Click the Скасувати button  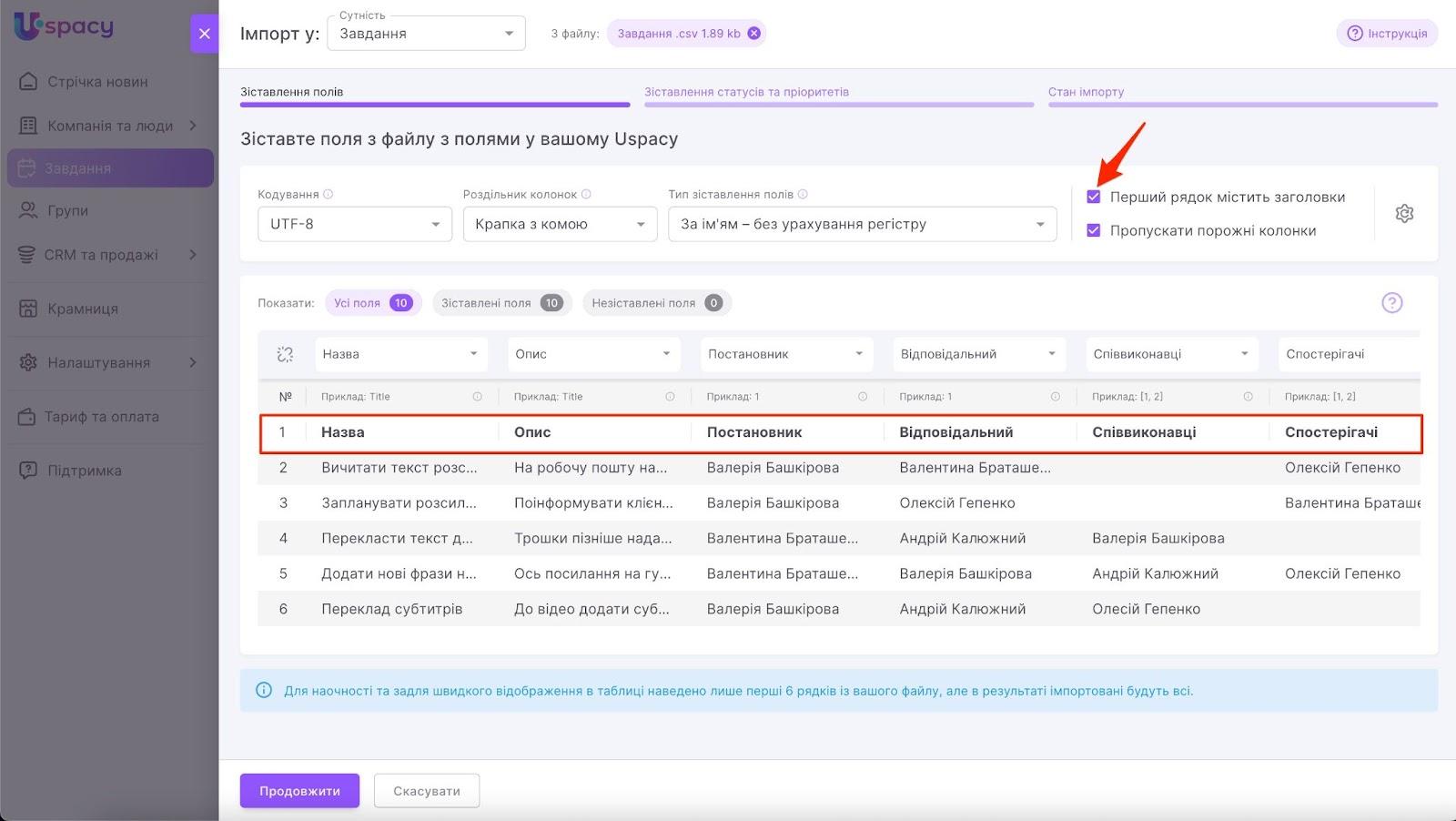[426, 791]
